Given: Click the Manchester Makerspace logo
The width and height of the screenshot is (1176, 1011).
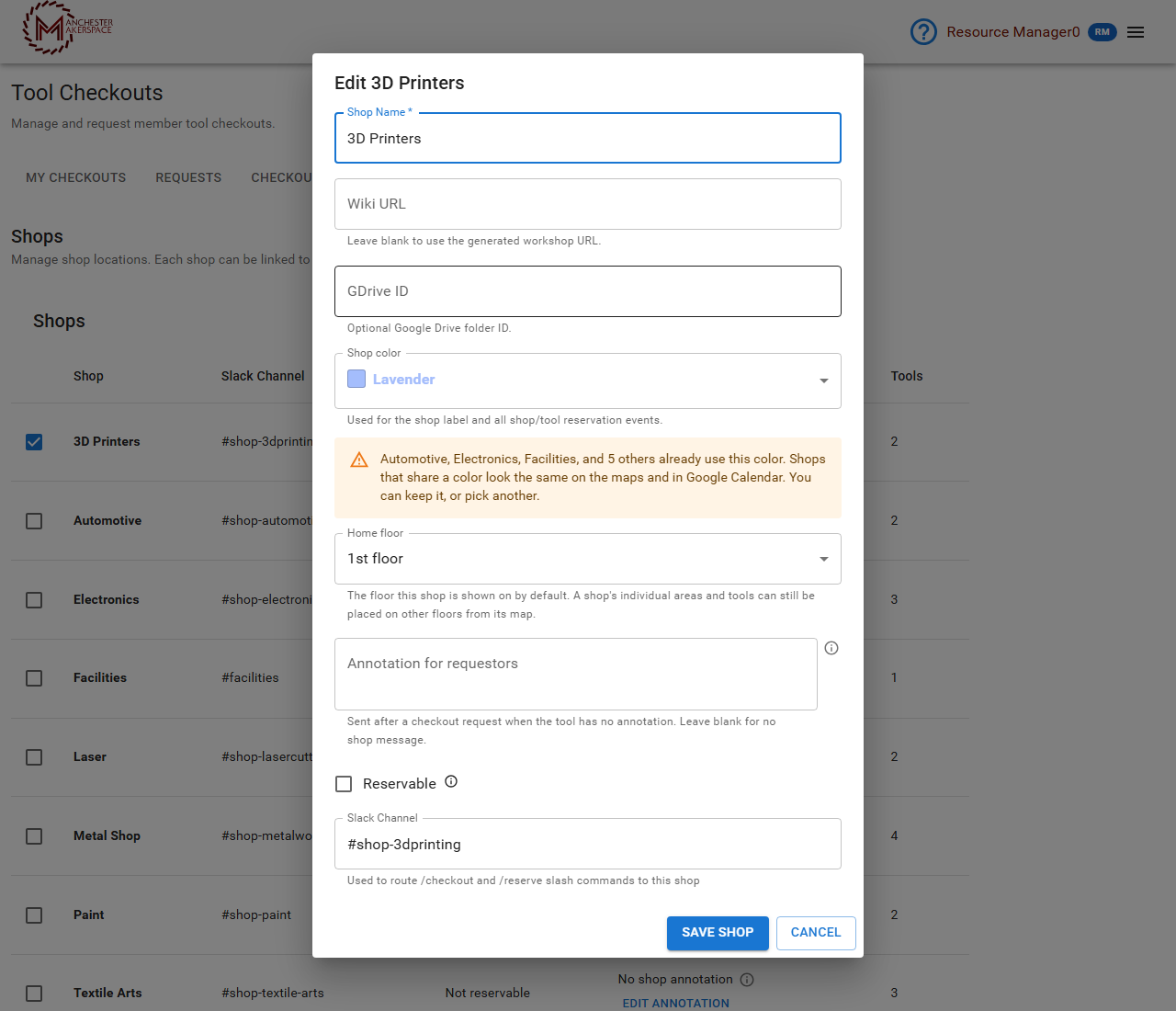Looking at the screenshot, I should click(x=67, y=28).
